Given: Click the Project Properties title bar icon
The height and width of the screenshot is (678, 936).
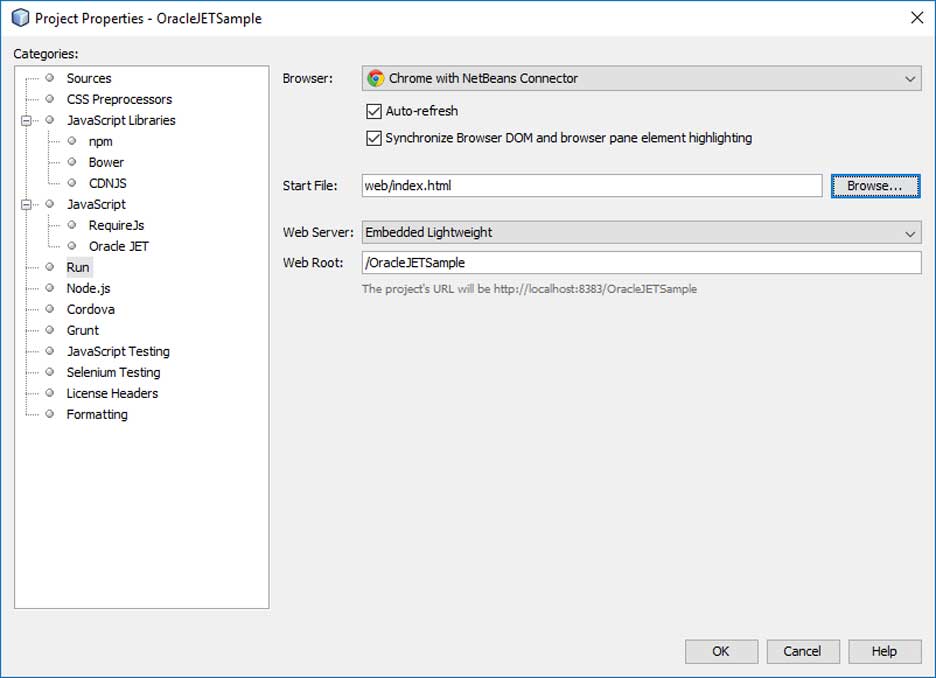Looking at the screenshot, I should pos(20,17).
